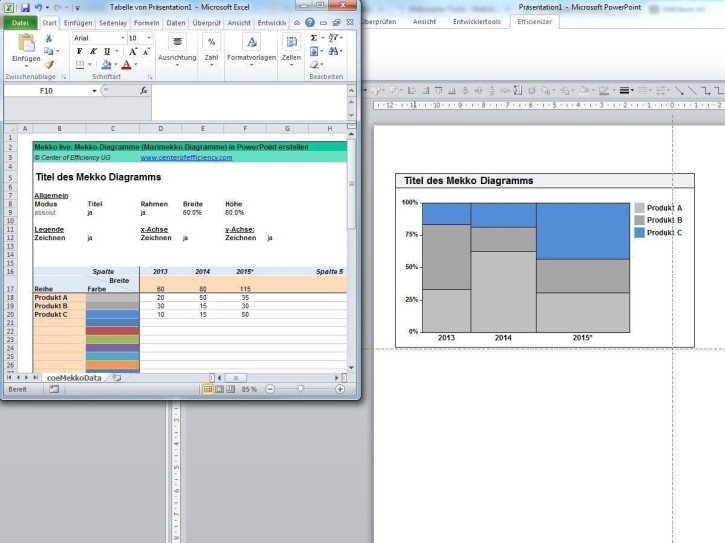Expand the Formatvorlagen dropdown
This screenshot has width=725, height=543.
pos(252,65)
